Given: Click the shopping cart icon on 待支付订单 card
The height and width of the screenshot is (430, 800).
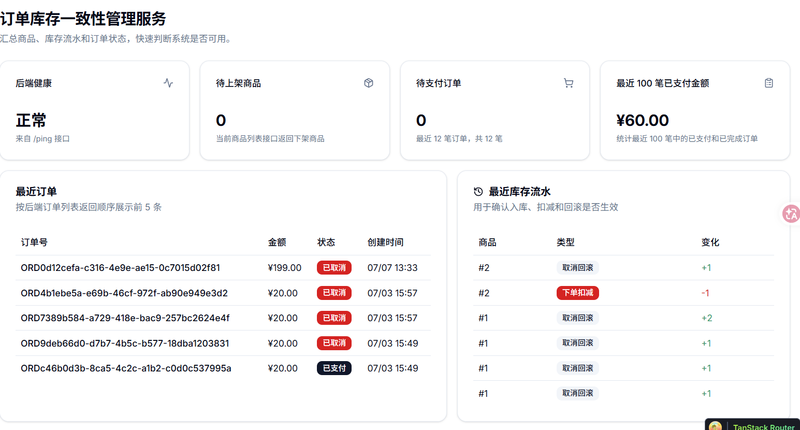Looking at the screenshot, I should pyautogui.click(x=568, y=83).
